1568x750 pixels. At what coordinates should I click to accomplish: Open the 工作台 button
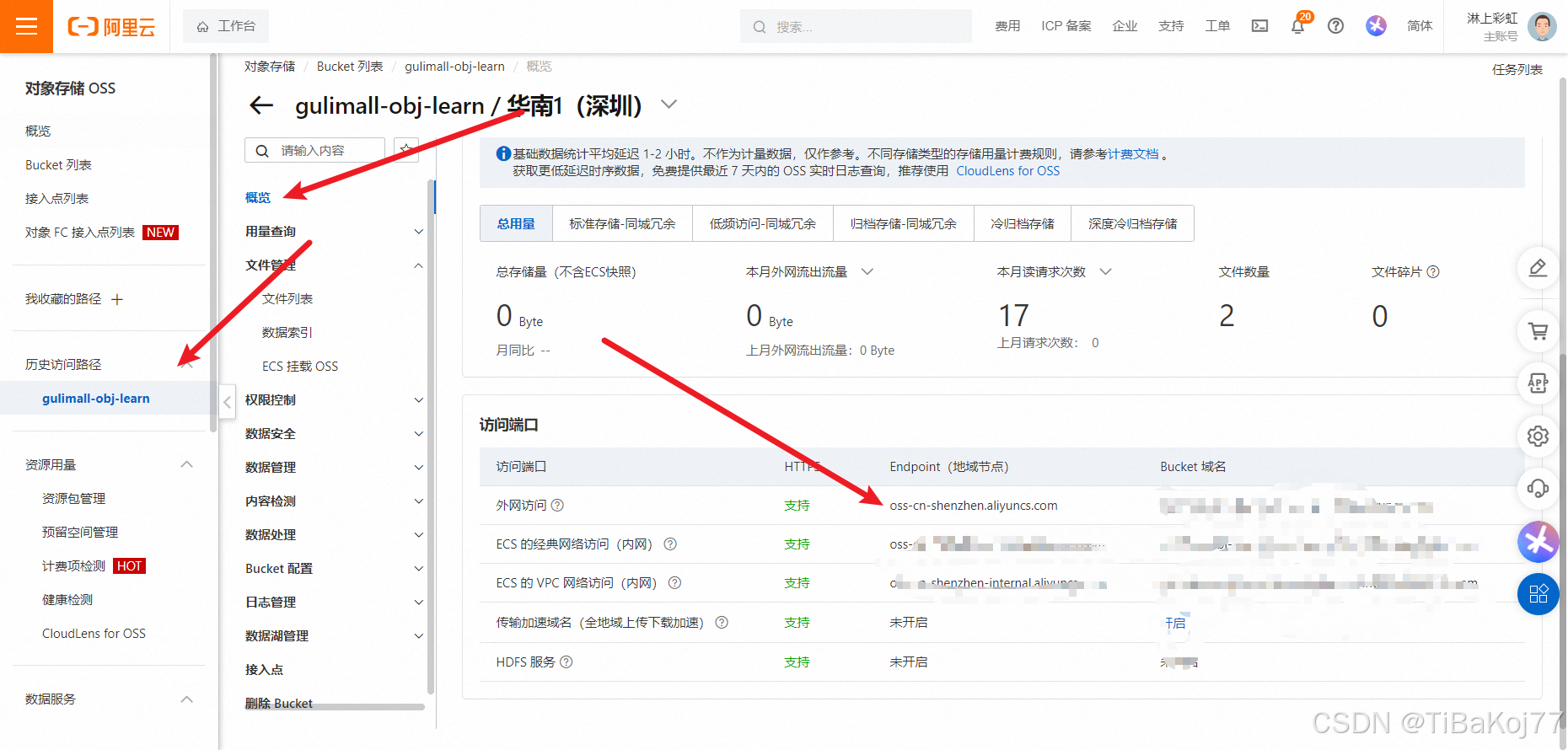(x=226, y=26)
